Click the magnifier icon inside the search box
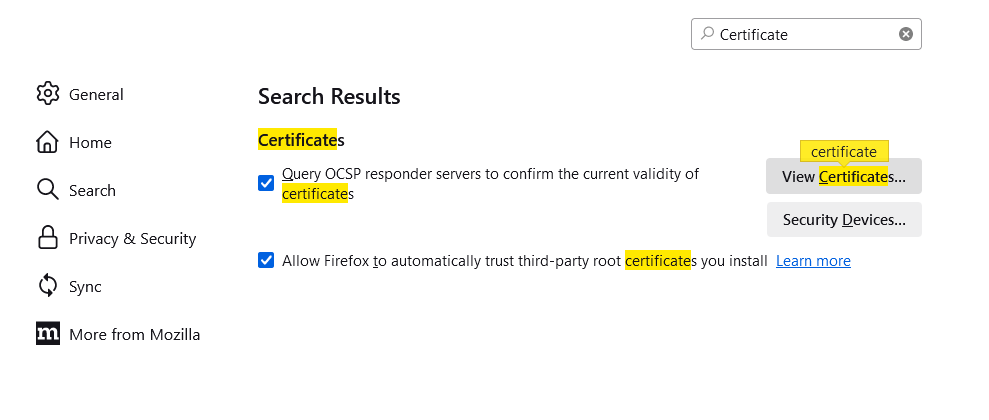The width and height of the screenshot is (989, 420). tap(708, 34)
